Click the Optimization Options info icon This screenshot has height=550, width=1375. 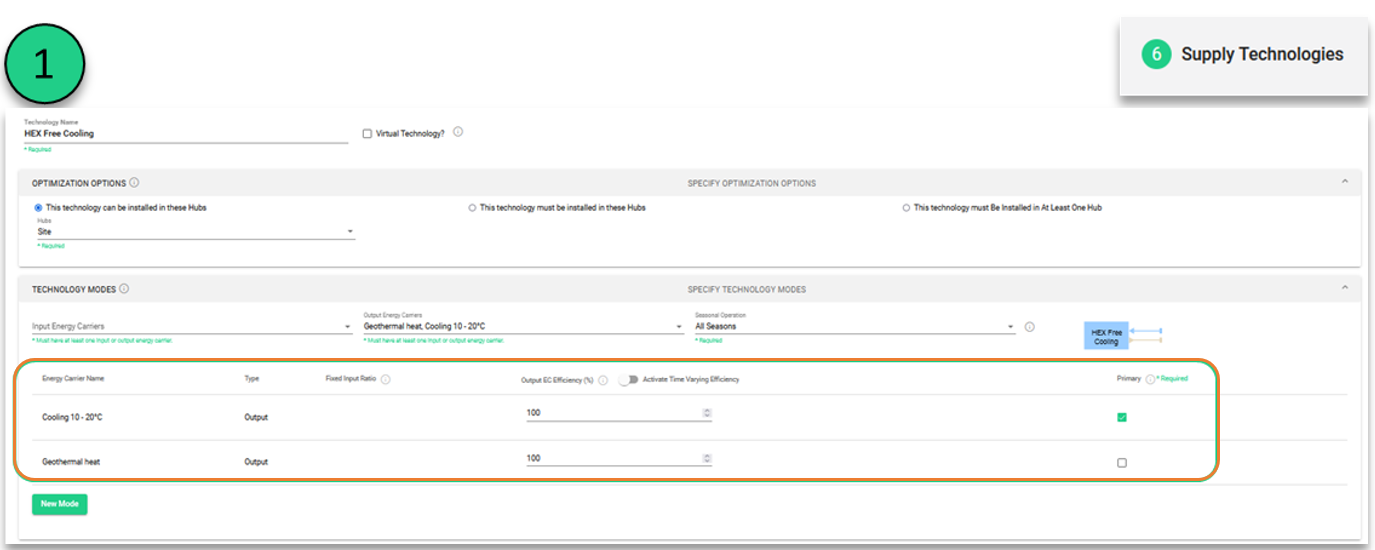[134, 183]
